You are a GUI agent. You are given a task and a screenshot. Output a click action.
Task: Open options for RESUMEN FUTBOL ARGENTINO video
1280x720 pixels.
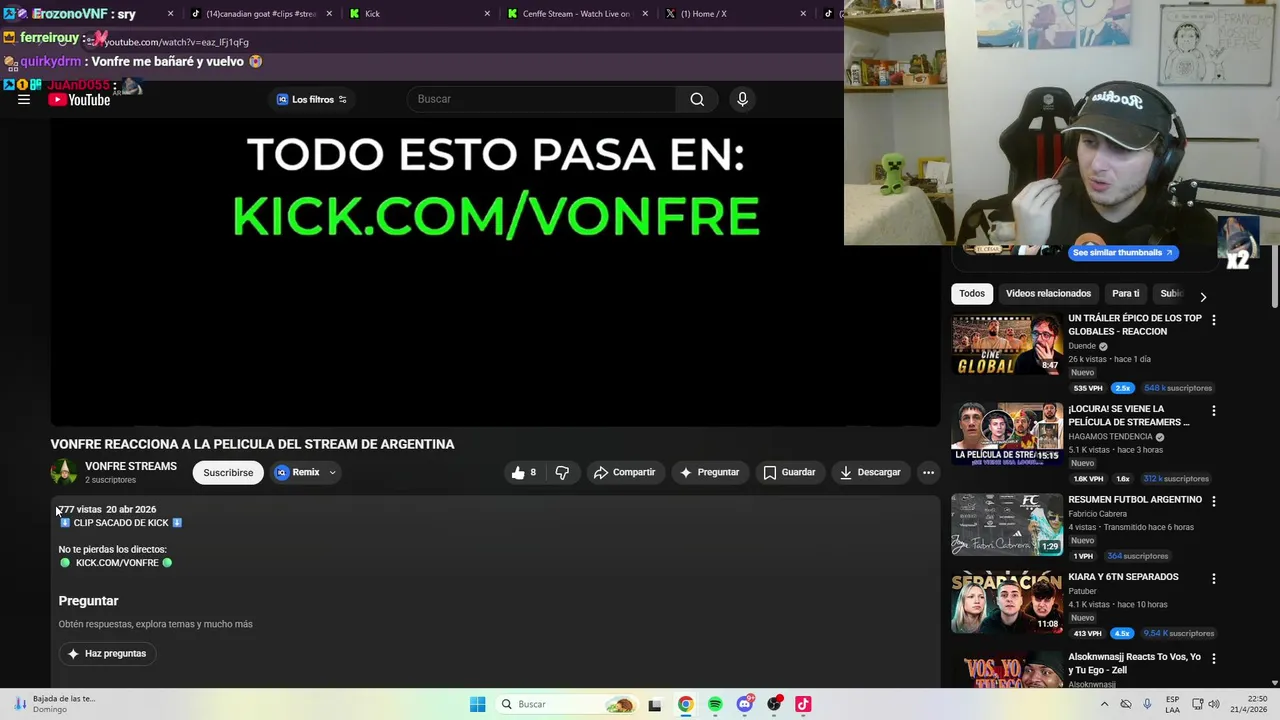(1214, 501)
